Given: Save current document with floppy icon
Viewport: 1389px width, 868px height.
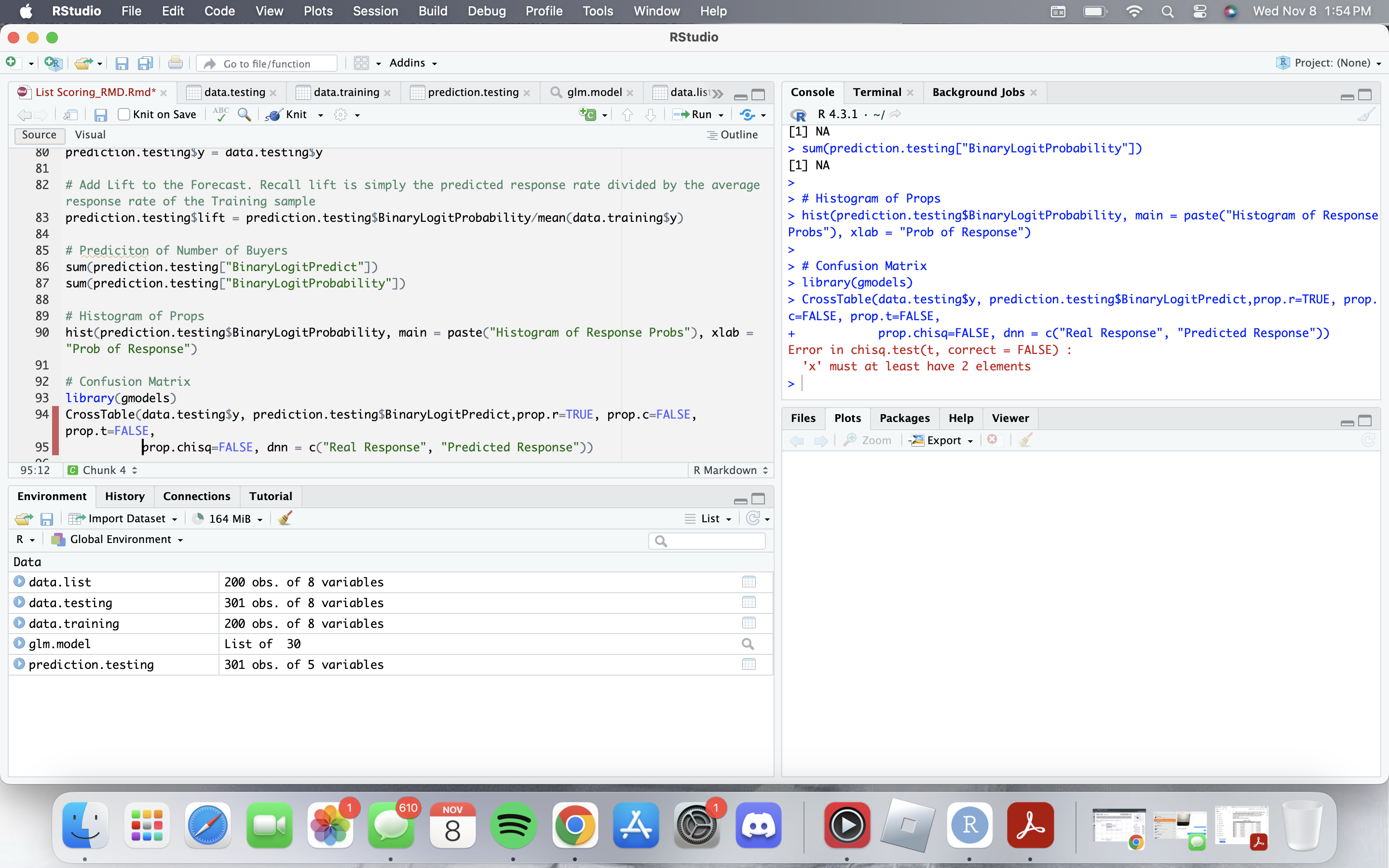Looking at the screenshot, I should (100, 115).
